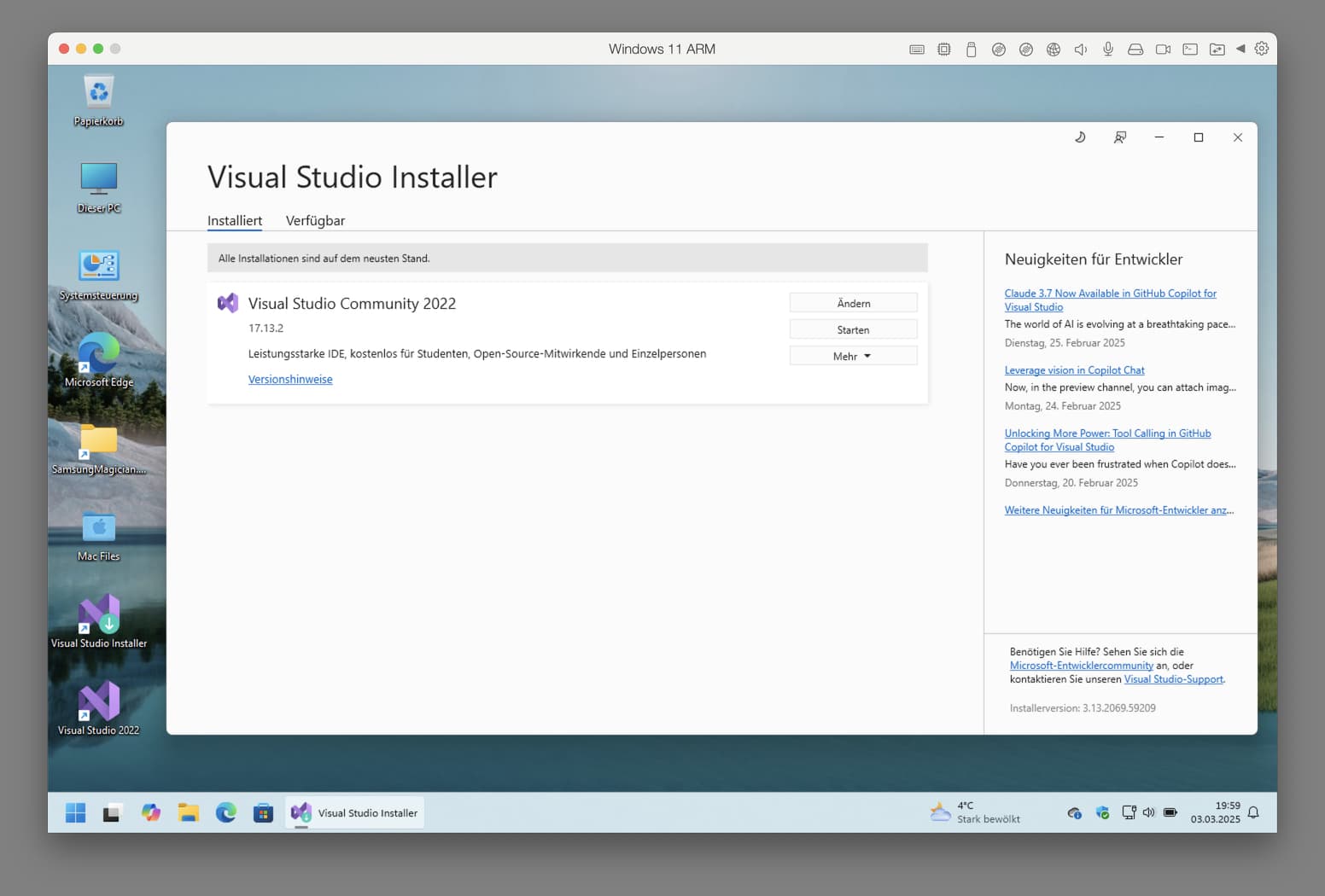Viewport: 1325px width, 896px height.
Task: Click the video camera icon in the VM toolbar
Action: (x=1163, y=49)
